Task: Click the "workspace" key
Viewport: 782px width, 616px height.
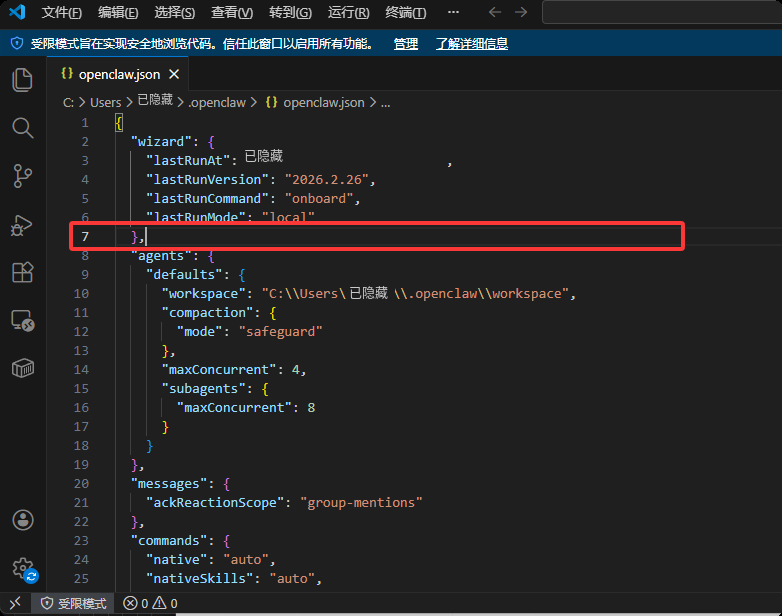Action: (x=203, y=293)
